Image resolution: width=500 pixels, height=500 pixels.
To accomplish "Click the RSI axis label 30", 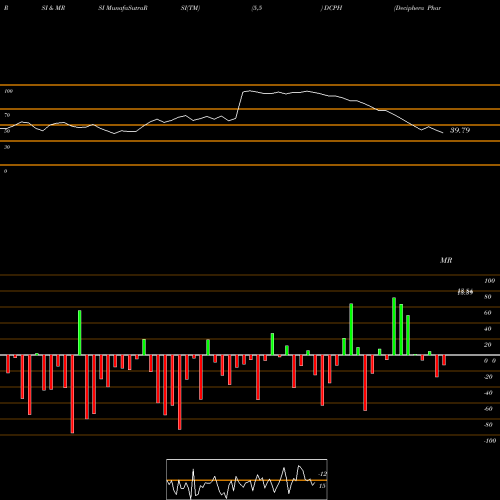I will (7, 147).
